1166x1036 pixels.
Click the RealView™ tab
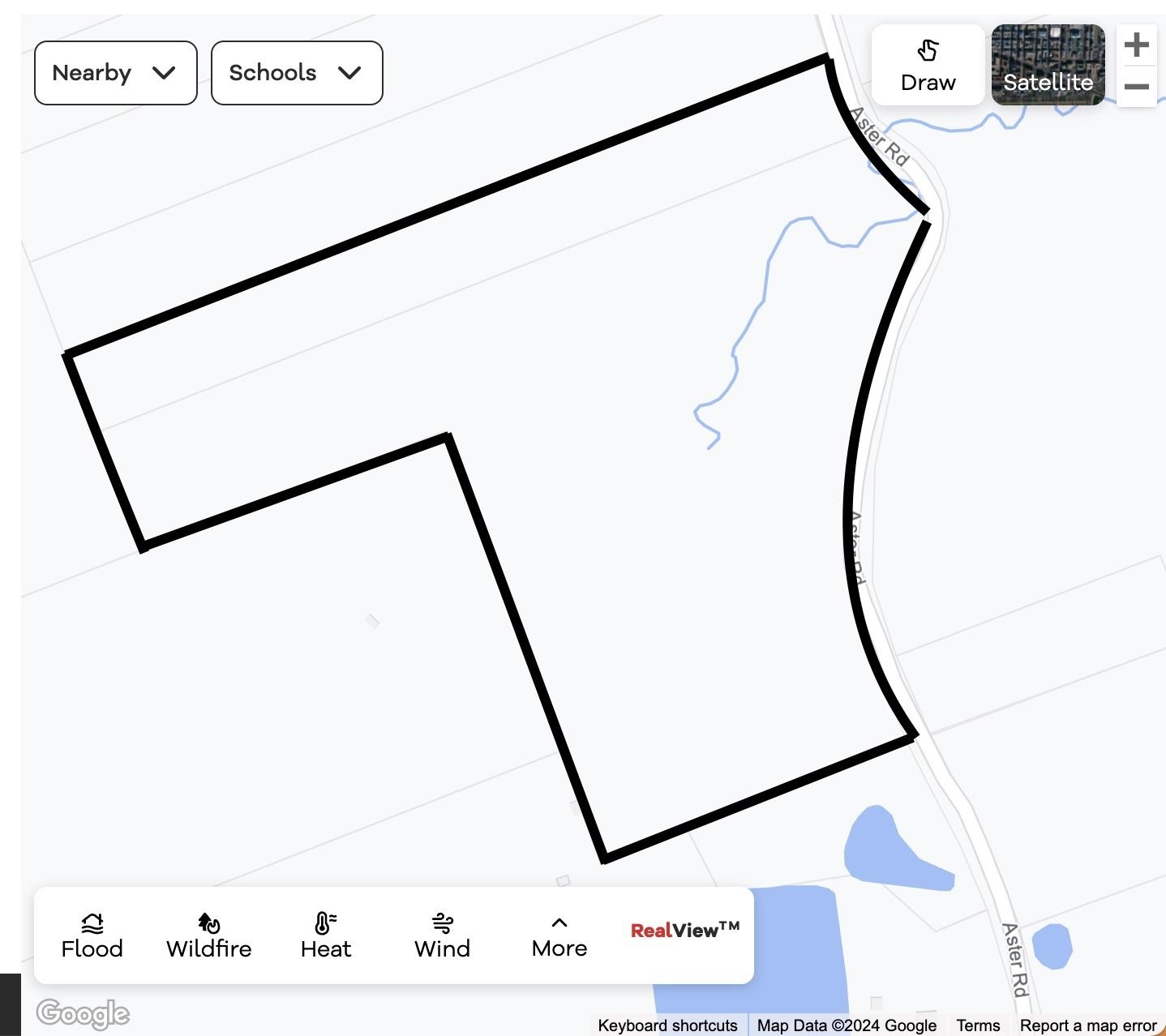(684, 930)
